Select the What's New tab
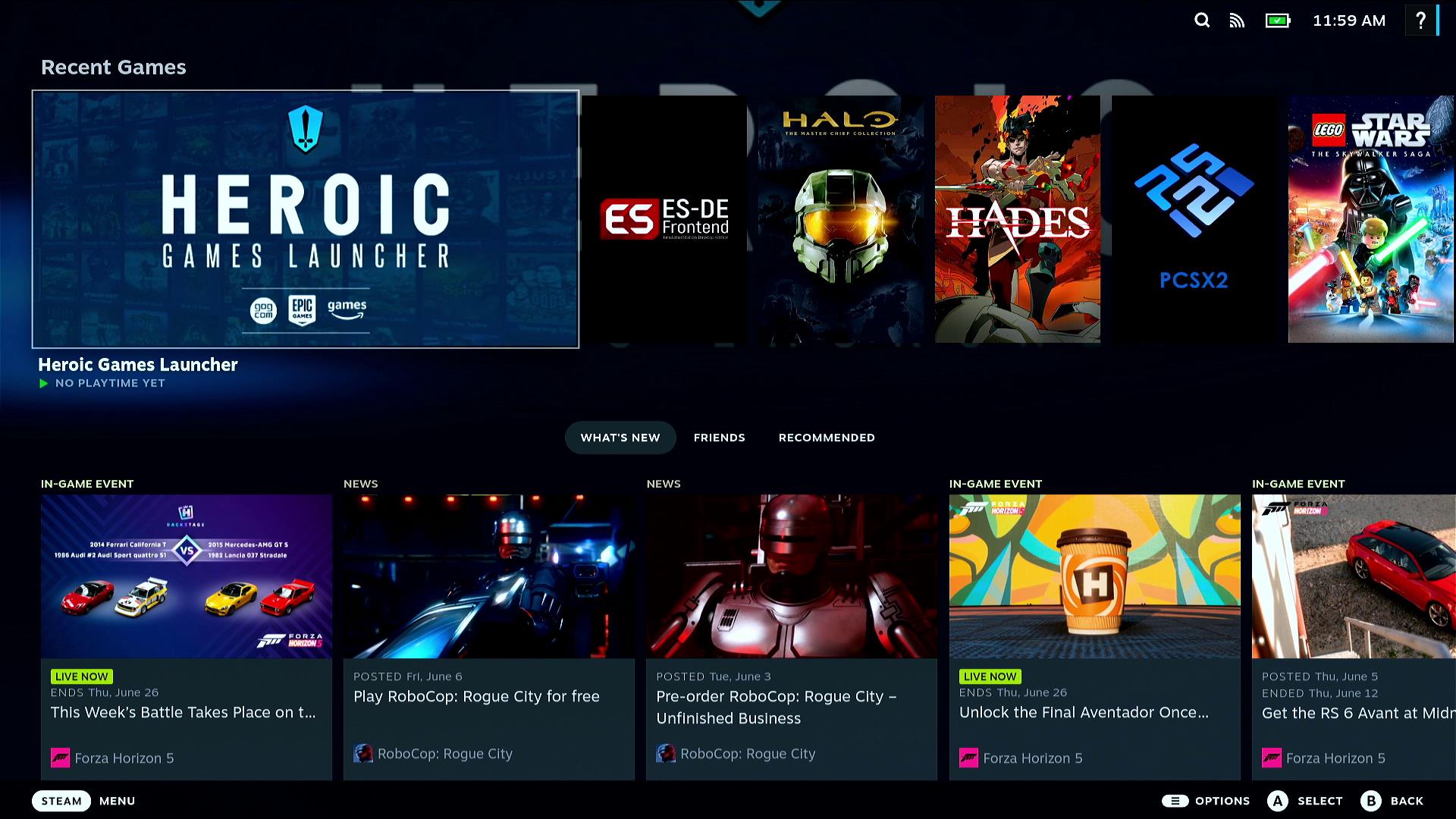Image resolution: width=1456 pixels, height=819 pixels. pyautogui.click(x=620, y=438)
